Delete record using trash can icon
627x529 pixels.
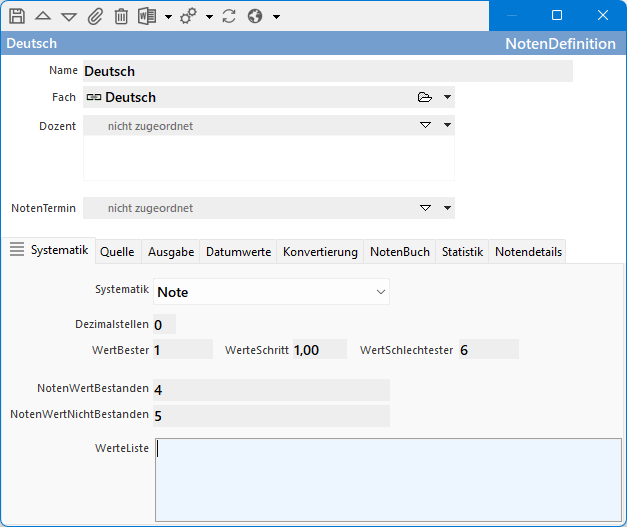[x=121, y=16]
